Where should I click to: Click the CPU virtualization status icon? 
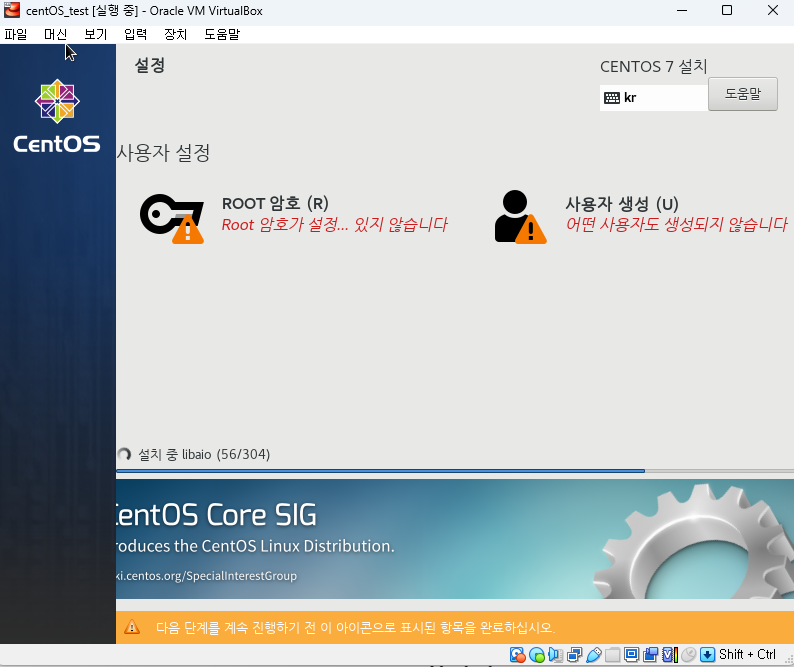(x=669, y=655)
